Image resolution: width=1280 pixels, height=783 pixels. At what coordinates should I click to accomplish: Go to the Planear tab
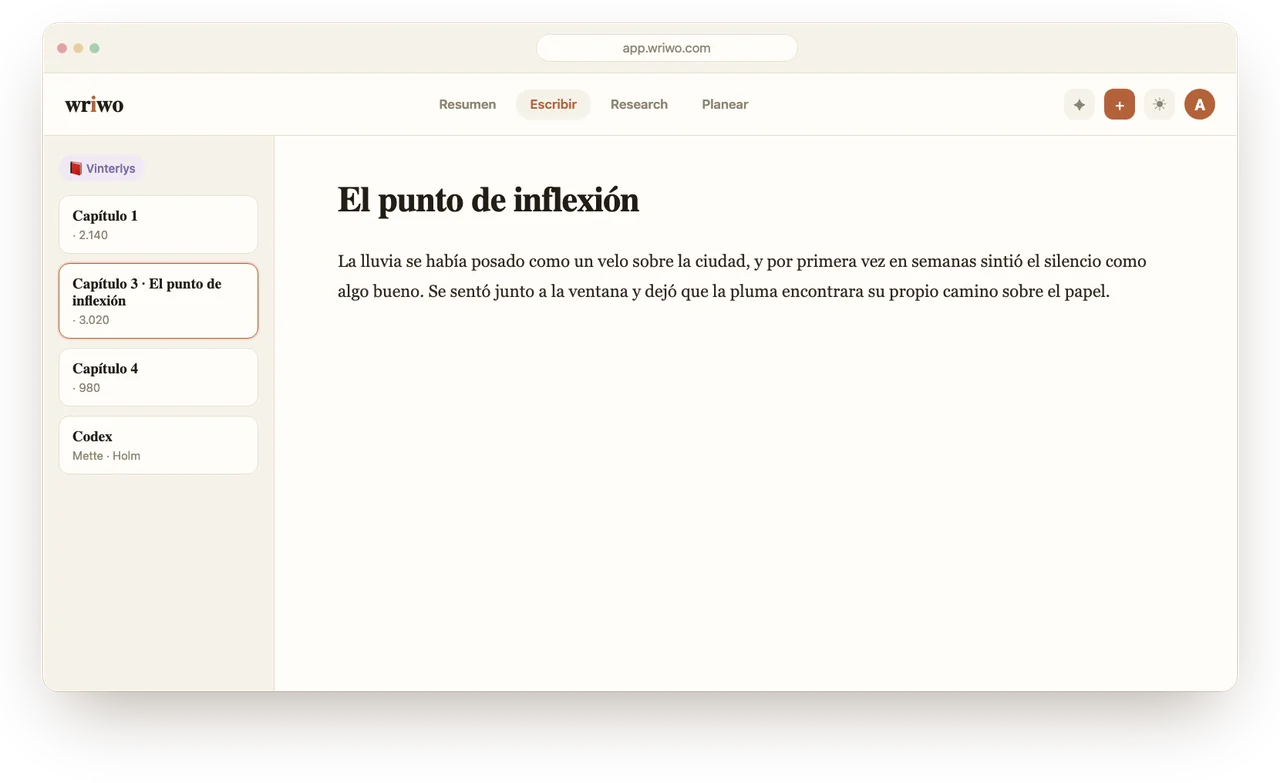[x=725, y=104]
